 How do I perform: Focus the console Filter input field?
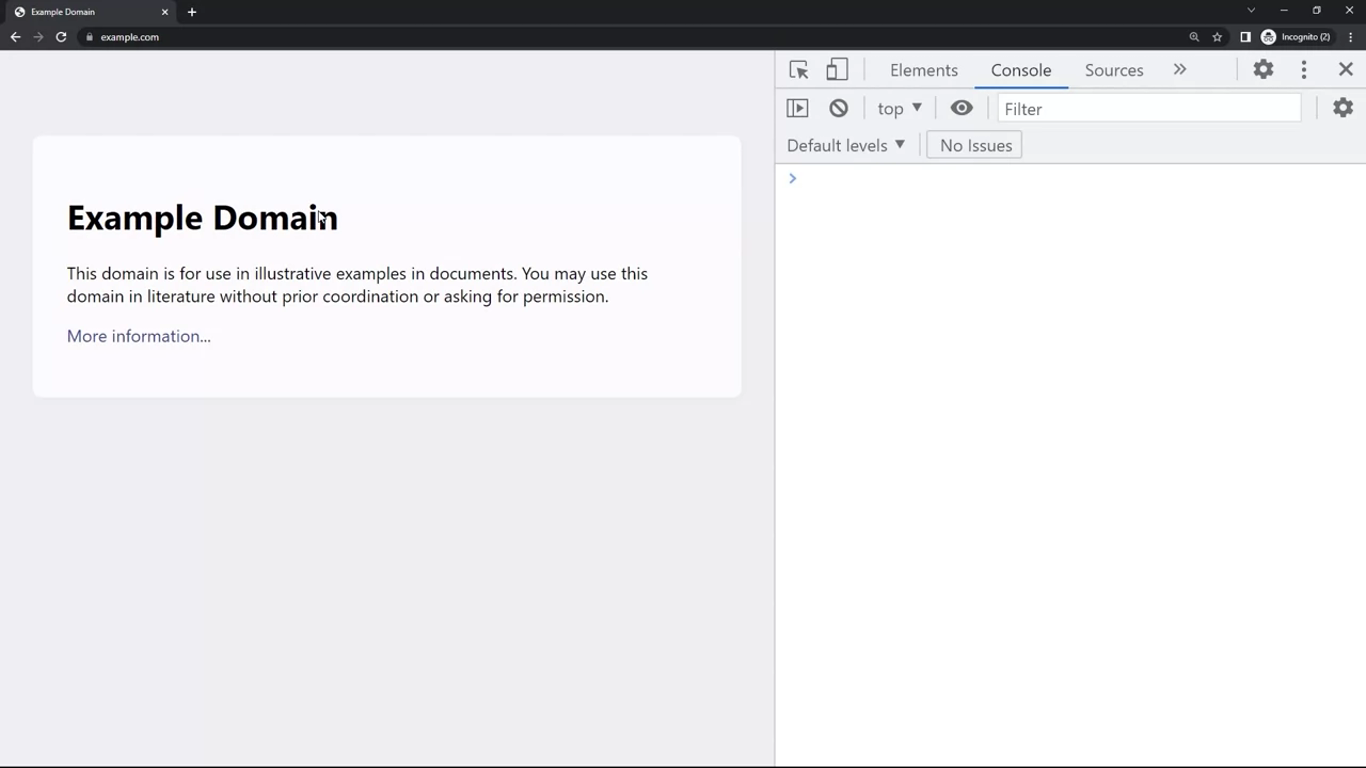point(1149,109)
